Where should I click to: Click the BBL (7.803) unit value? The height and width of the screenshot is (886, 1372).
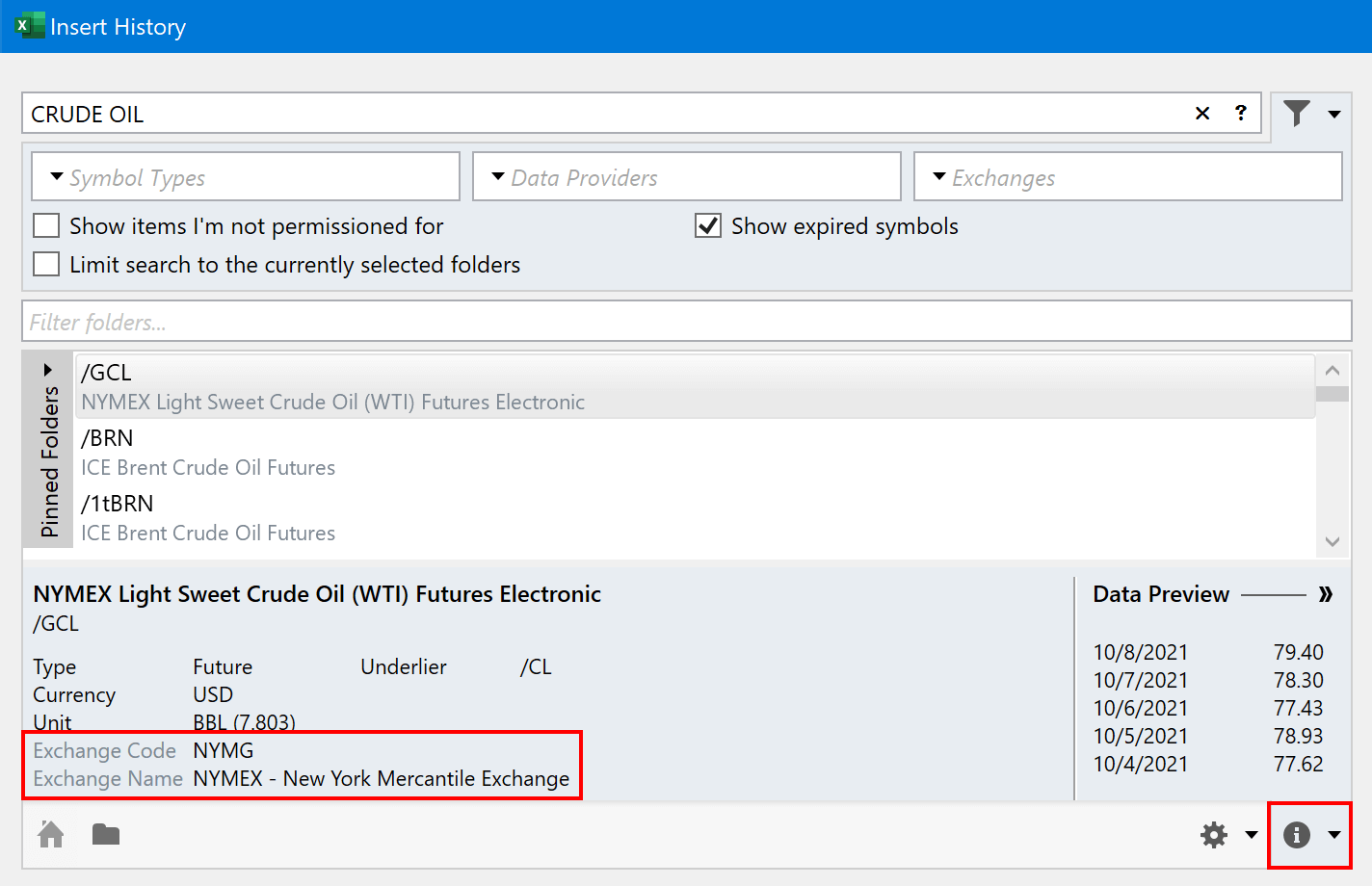click(x=245, y=722)
